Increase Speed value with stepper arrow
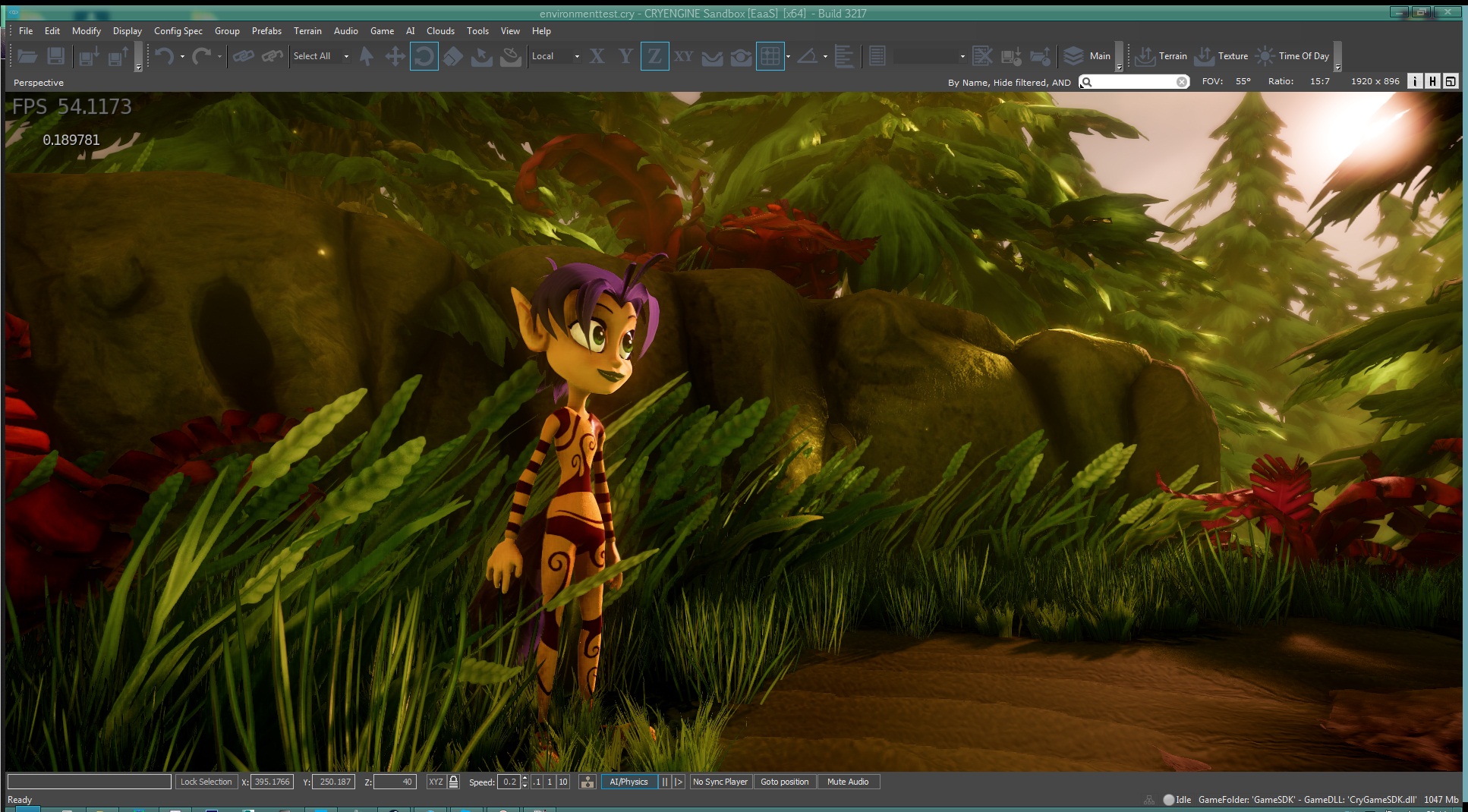1468x812 pixels. (x=525, y=778)
